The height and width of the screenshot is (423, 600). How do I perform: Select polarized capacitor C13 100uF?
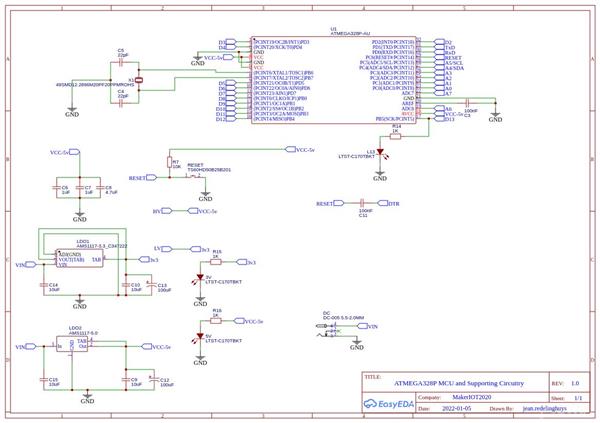tap(152, 285)
